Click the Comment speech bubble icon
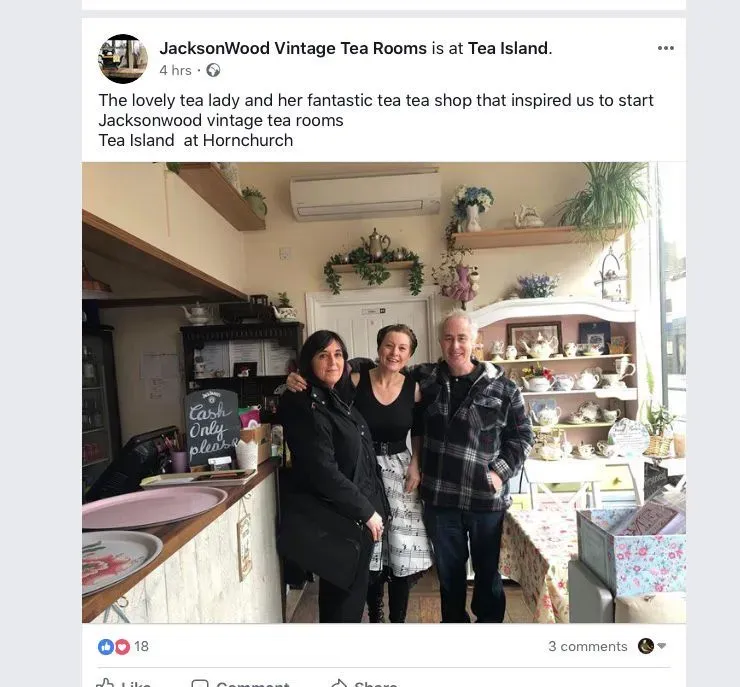 [x=200, y=684]
